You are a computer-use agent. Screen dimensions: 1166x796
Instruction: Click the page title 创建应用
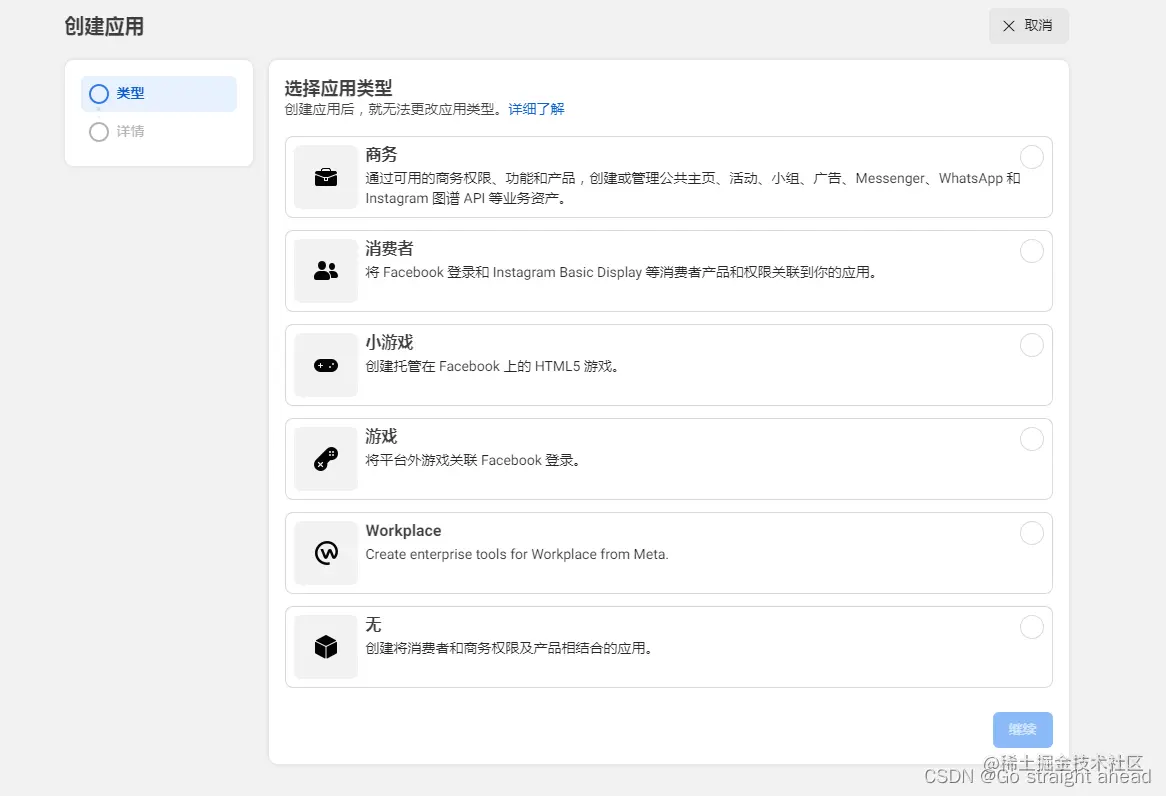tap(104, 26)
